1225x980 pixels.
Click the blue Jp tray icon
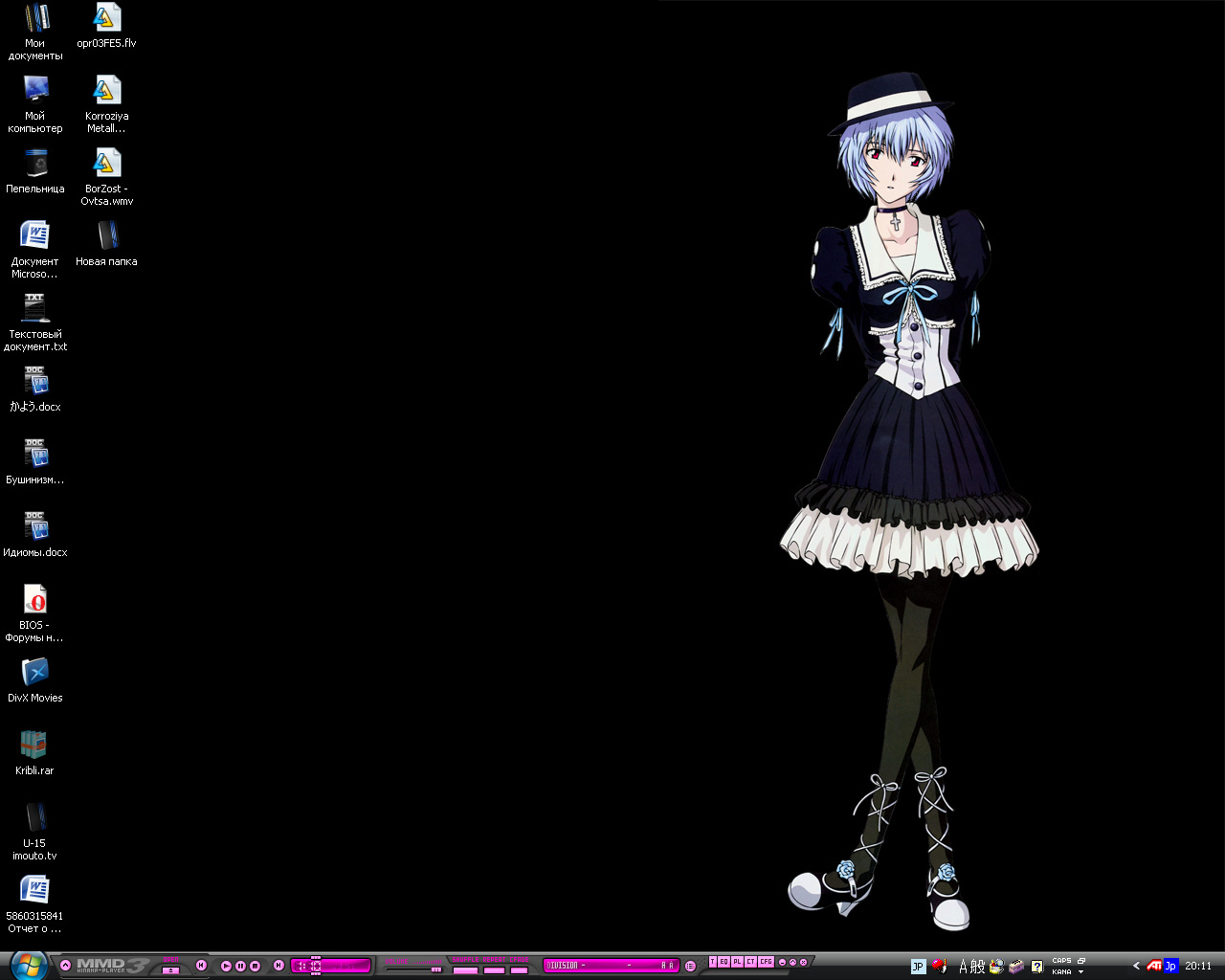pos(1169,966)
